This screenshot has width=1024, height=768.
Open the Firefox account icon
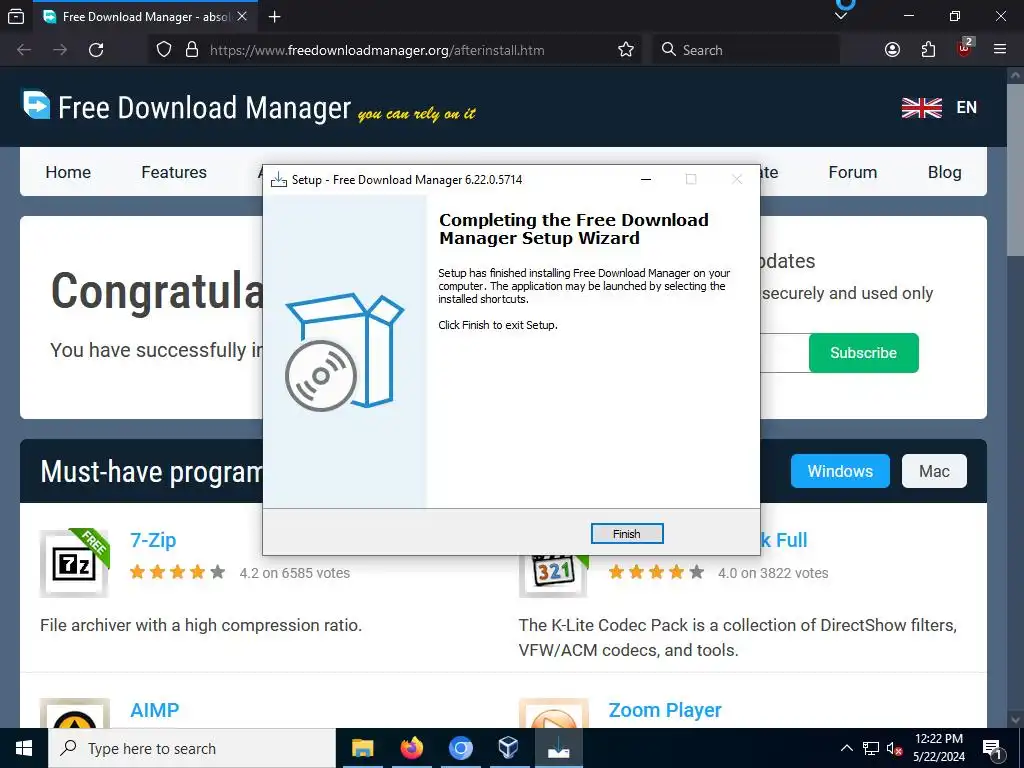pos(892,50)
